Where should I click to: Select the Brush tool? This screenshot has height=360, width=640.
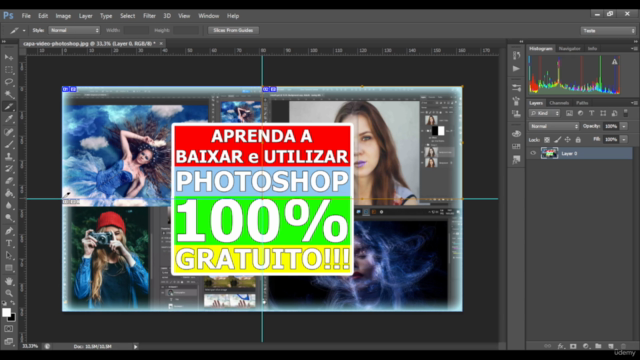click(9, 144)
